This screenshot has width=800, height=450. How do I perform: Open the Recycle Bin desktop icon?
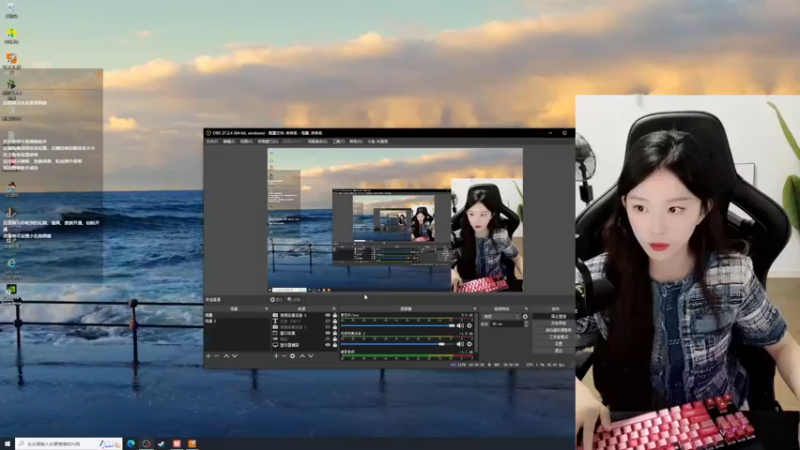coord(11,10)
